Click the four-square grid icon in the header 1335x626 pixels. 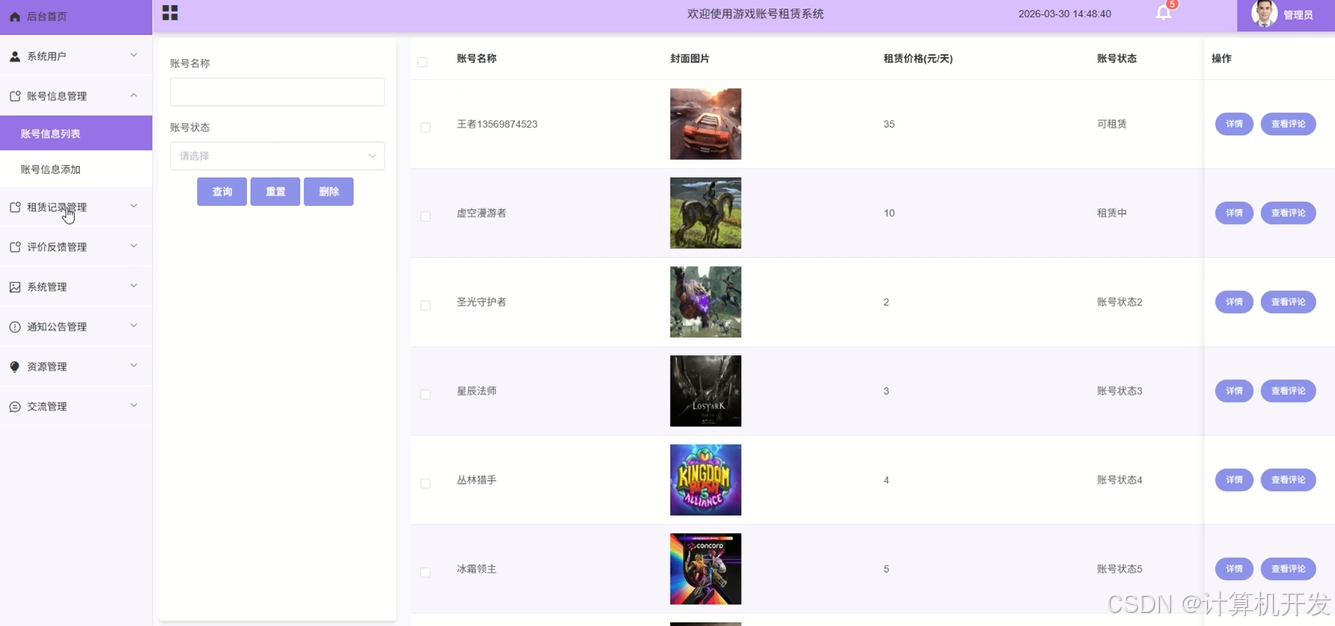coord(170,13)
